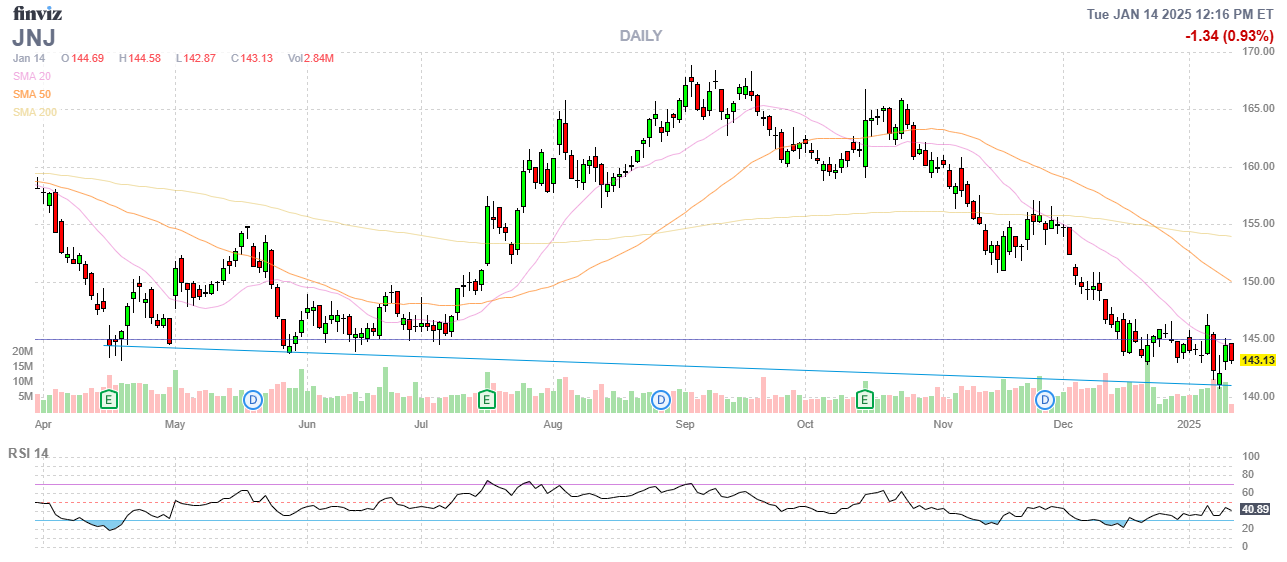Image resolution: width=1287 pixels, height=562 pixels.
Task: Click the 40.89 RSI value tag
Action: pyautogui.click(x=1255, y=509)
